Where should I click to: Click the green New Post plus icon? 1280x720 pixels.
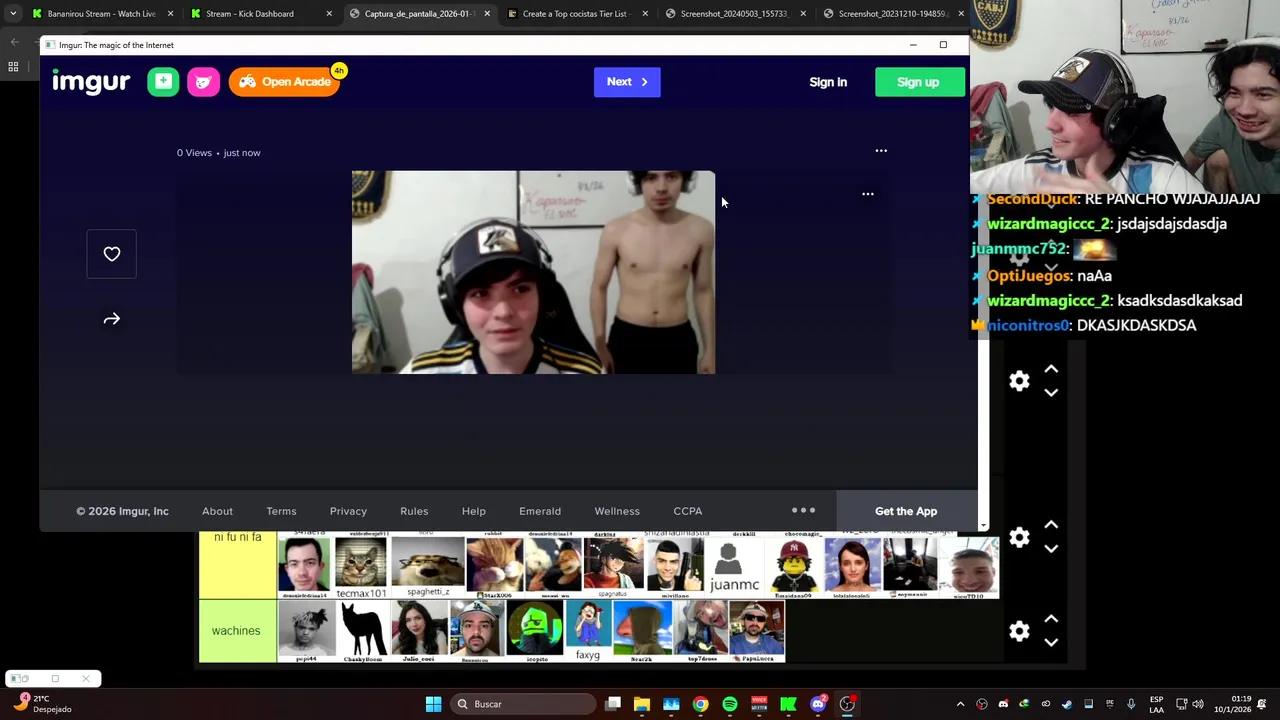click(x=163, y=82)
